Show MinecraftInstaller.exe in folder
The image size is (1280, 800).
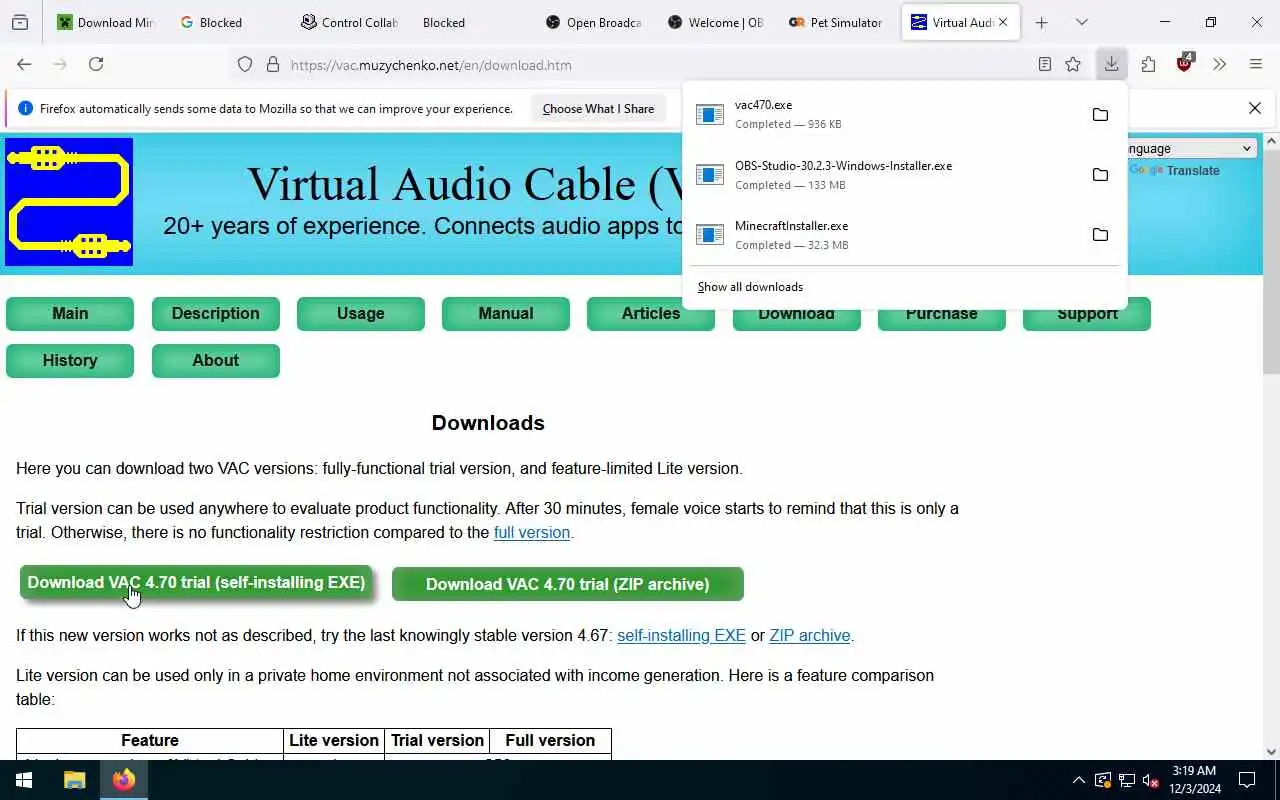coord(1100,235)
